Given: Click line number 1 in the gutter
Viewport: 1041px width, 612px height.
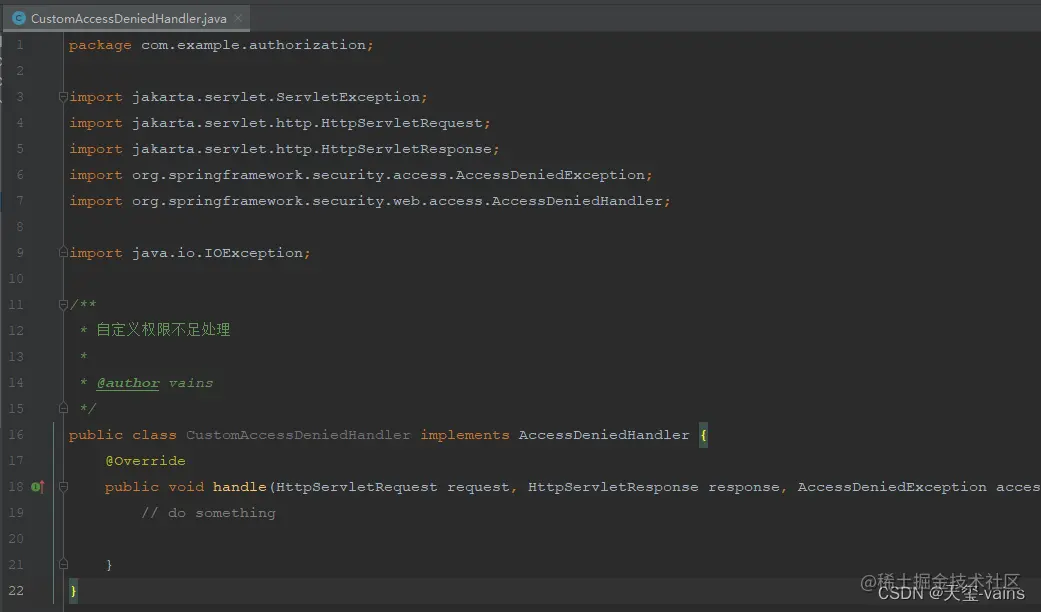Looking at the screenshot, I should (x=20, y=45).
